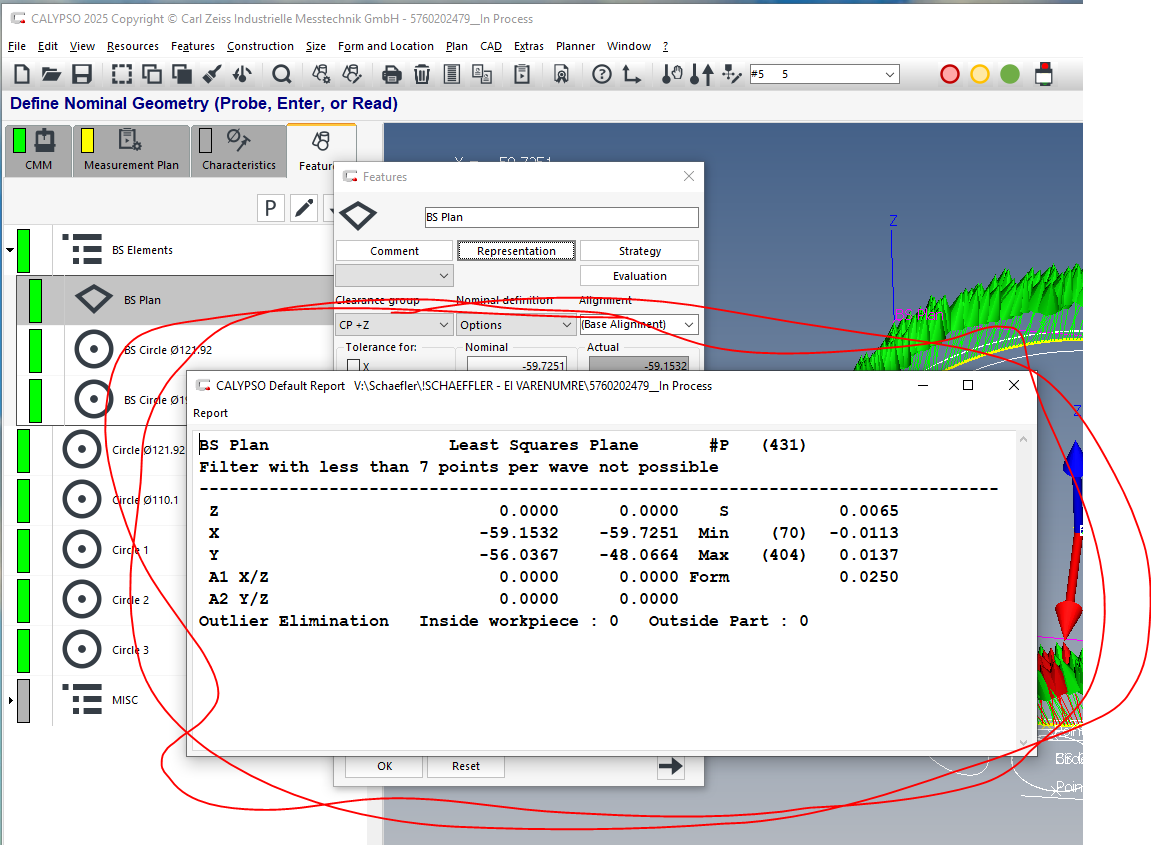Open file using the folder toolbar icon

point(51,74)
